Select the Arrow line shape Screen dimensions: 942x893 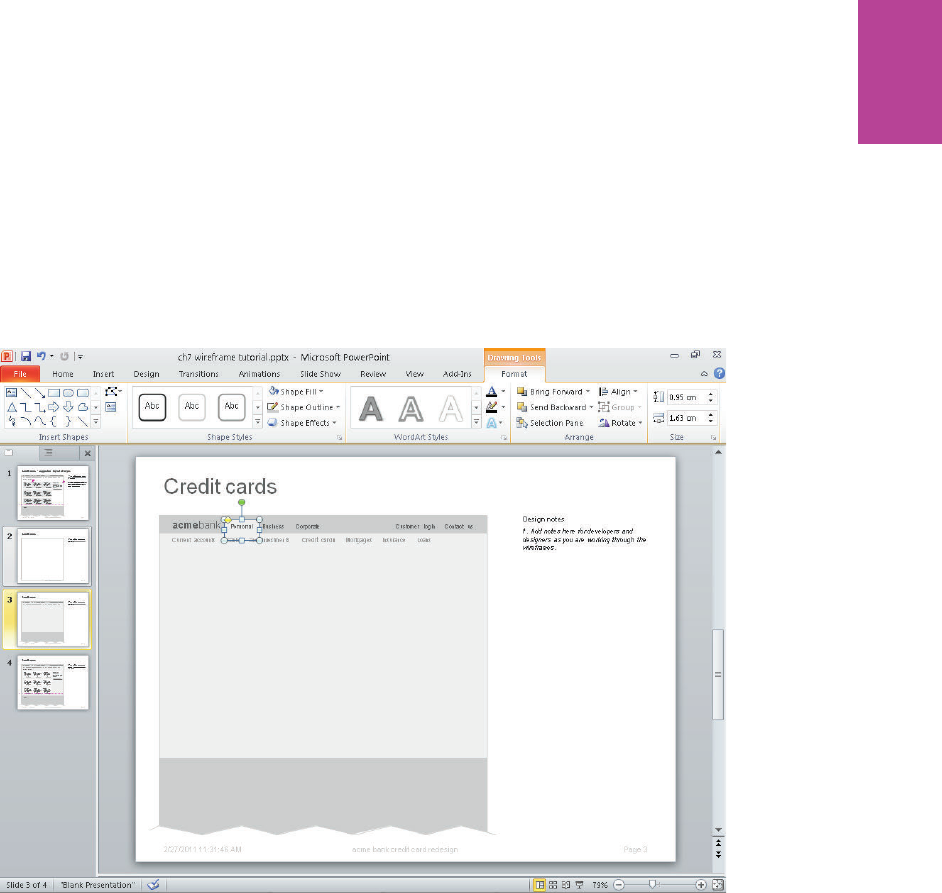pos(40,393)
